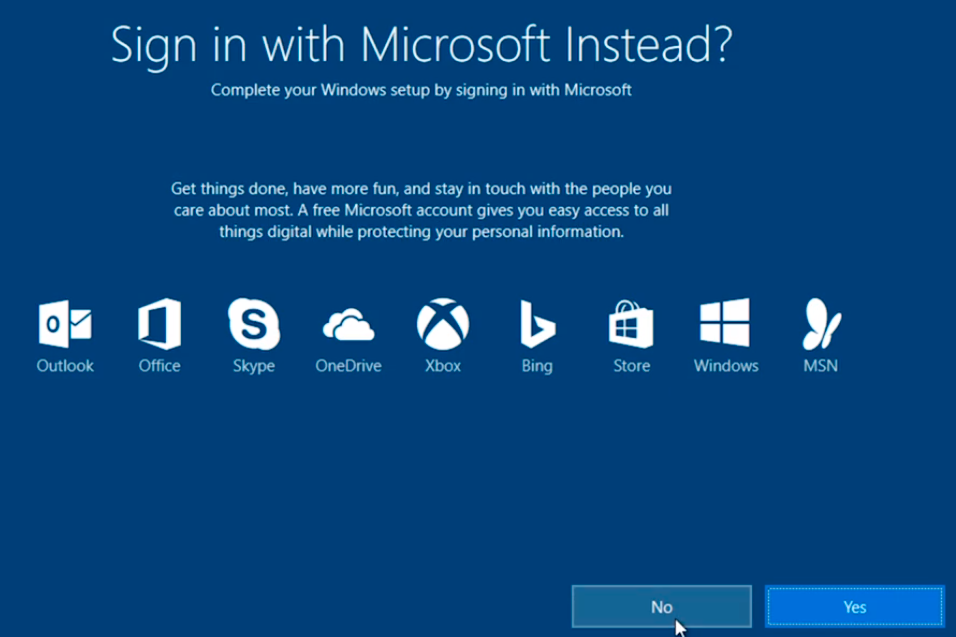Click the 'Store' text label
This screenshot has width=956, height=637.
pyautogui.click(x=631, y=366)
